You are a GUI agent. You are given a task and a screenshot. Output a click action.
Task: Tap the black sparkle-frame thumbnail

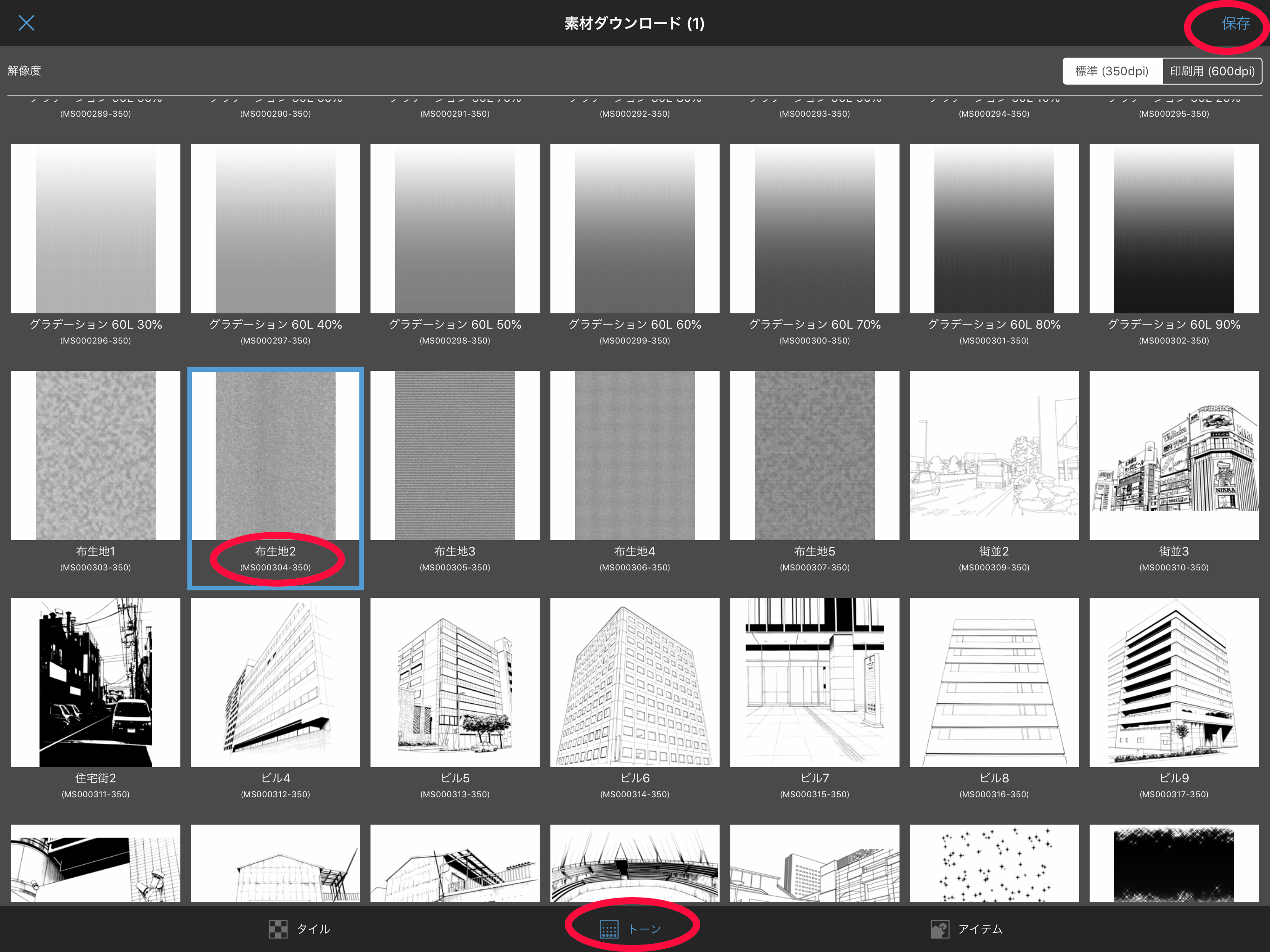pos(1174,863)
